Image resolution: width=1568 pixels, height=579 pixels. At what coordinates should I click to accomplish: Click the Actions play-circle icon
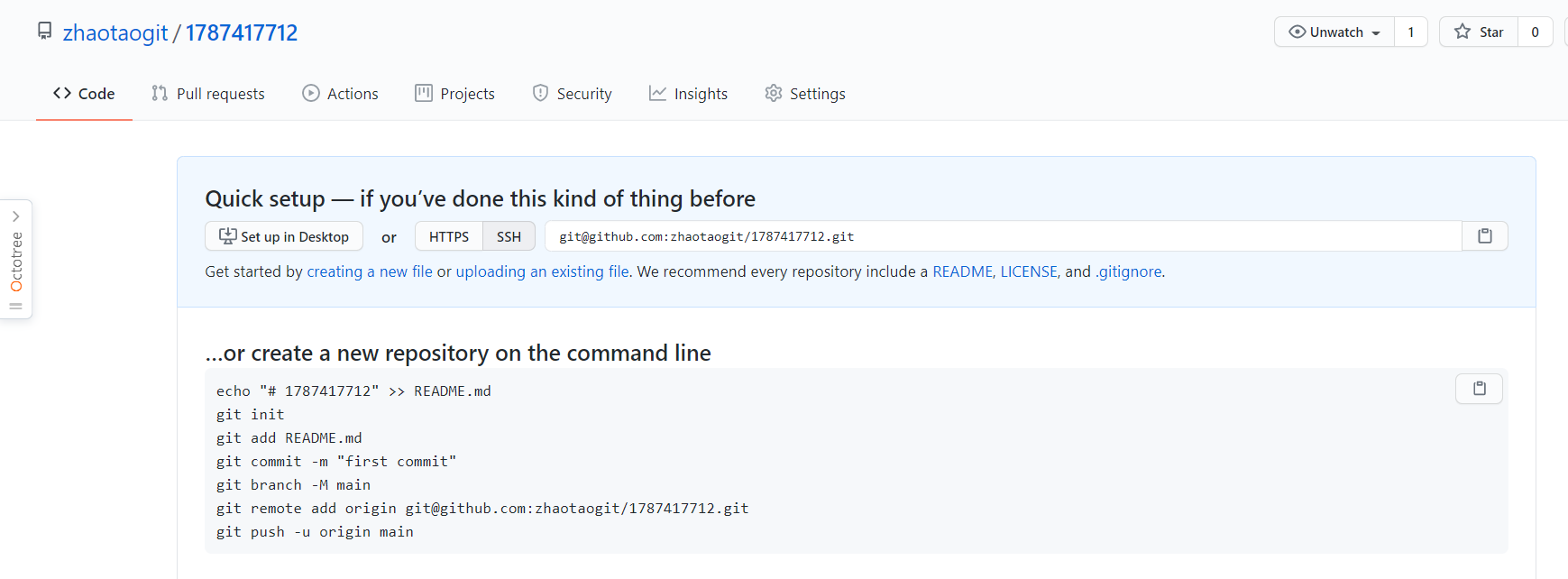pyautogui.click(x=311, y=93)
